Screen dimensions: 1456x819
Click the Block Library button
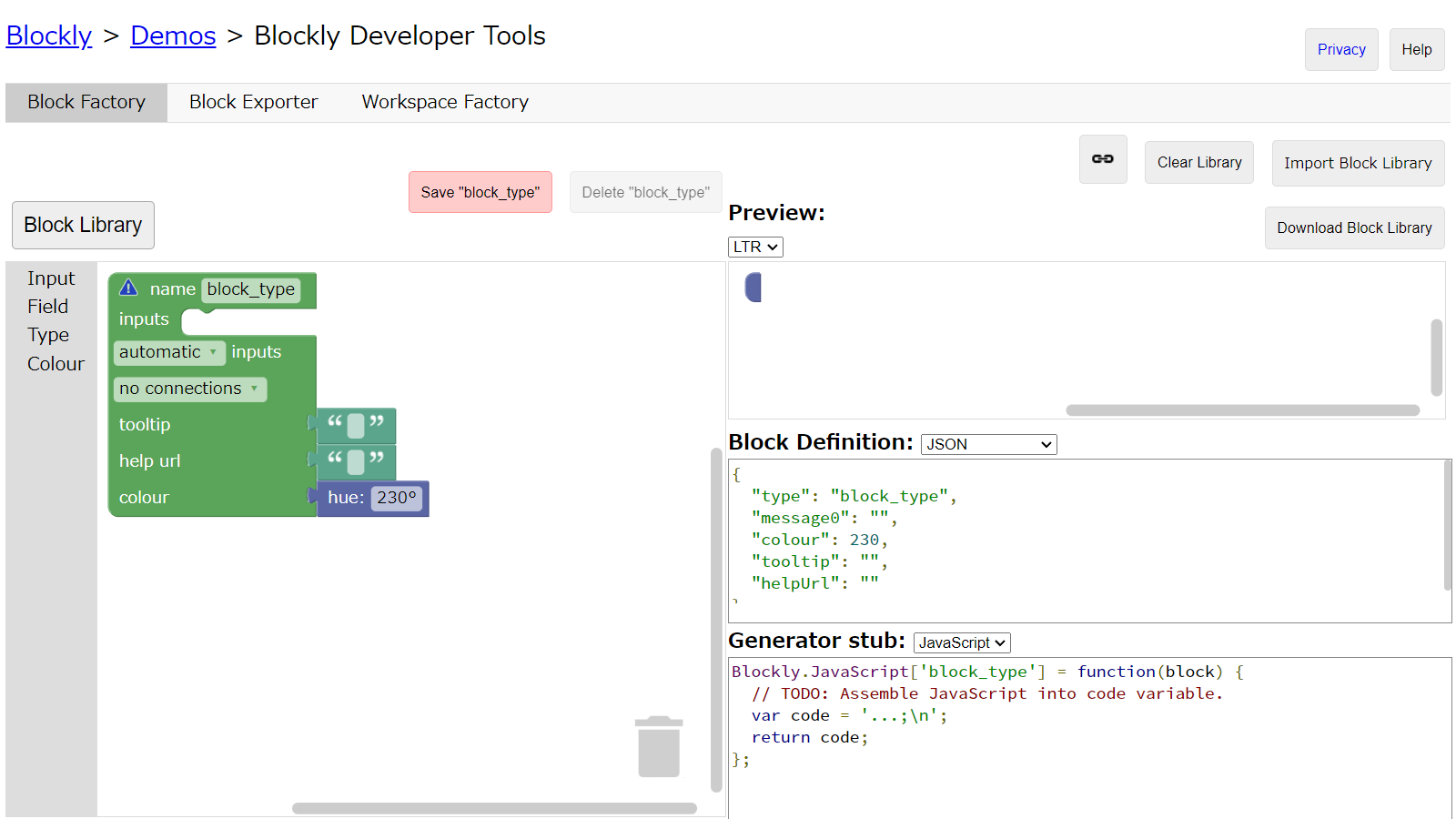point(83,225)
